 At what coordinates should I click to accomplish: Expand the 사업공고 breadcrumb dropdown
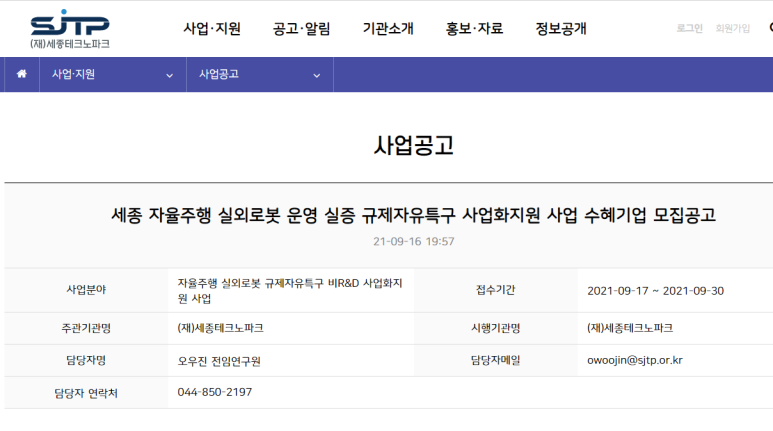(260, 74)
